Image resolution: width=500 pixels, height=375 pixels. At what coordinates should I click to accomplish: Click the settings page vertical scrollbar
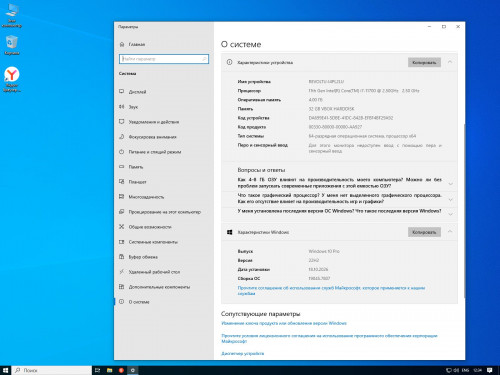click(x=464, y=210)
